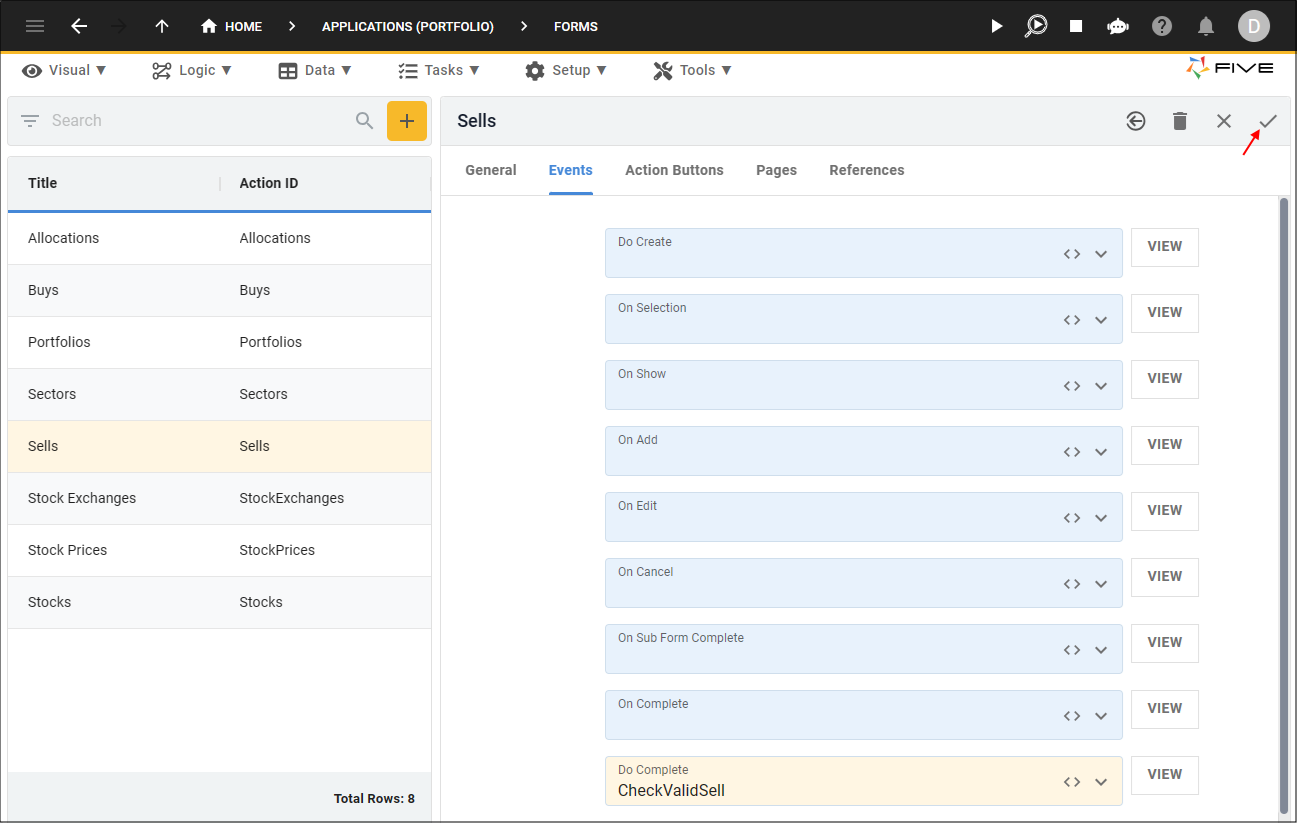This screenshot has width=1297, height=823.
Task: Open the code editor icon for On Complete
Action: pos(1072,716)
